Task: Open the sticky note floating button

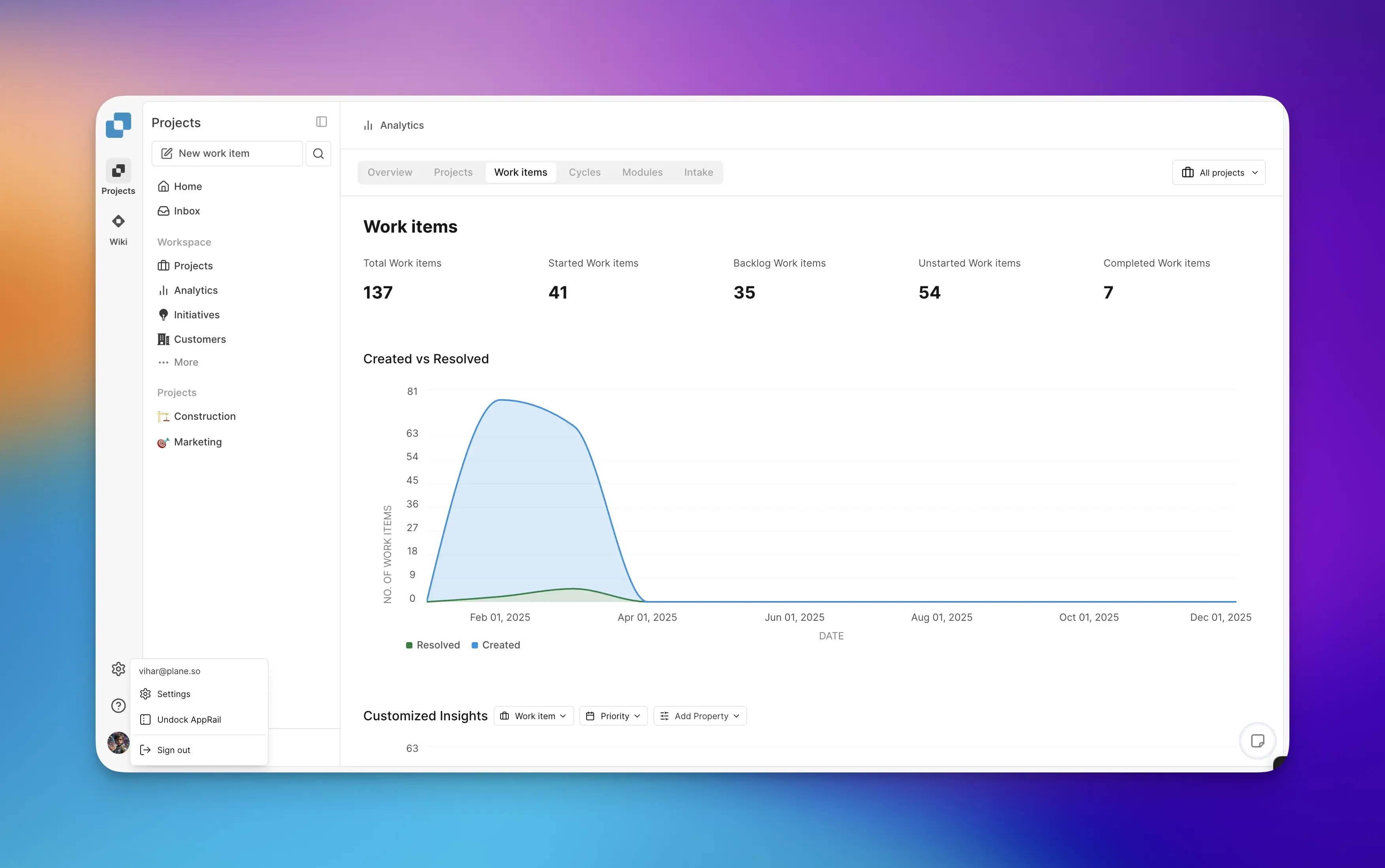Action: [x=1257, y=740]
